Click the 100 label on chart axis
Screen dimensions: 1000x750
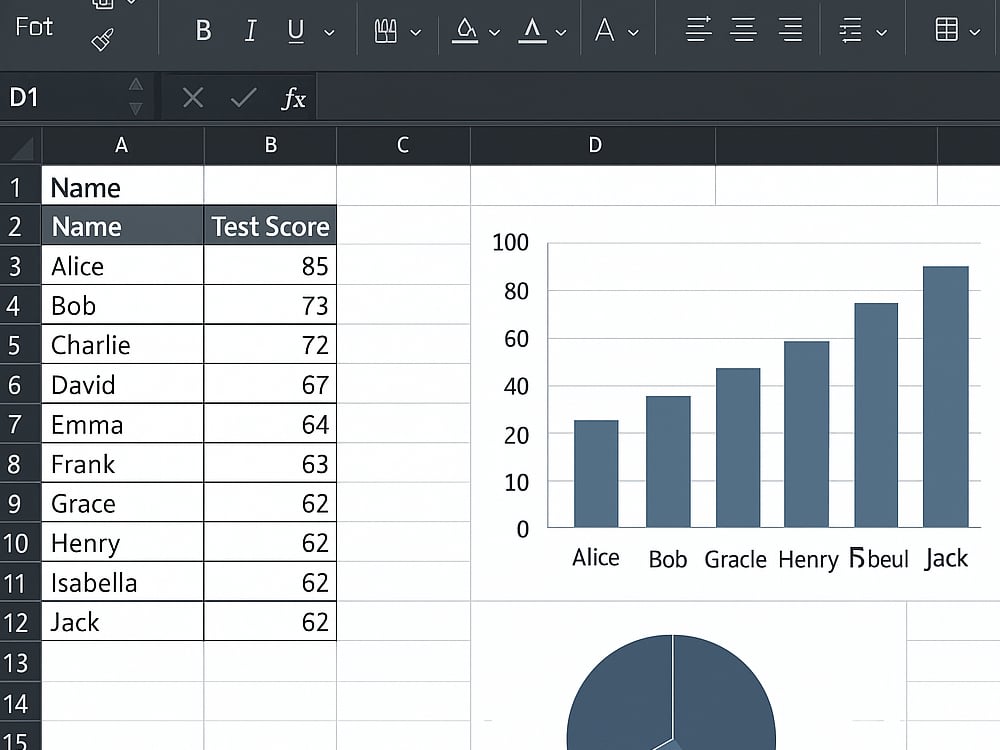[510, 242]
